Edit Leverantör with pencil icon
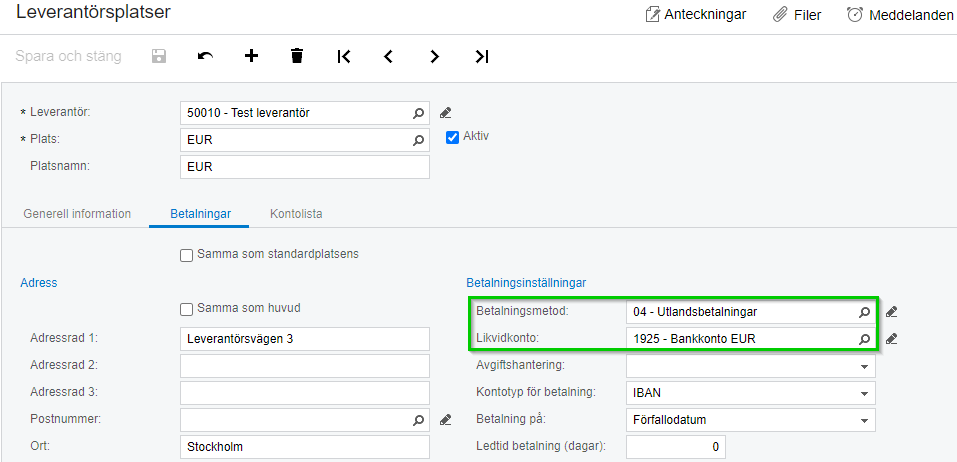The height and width of the screenshot is (462, 957). click(x=446, y=113)
